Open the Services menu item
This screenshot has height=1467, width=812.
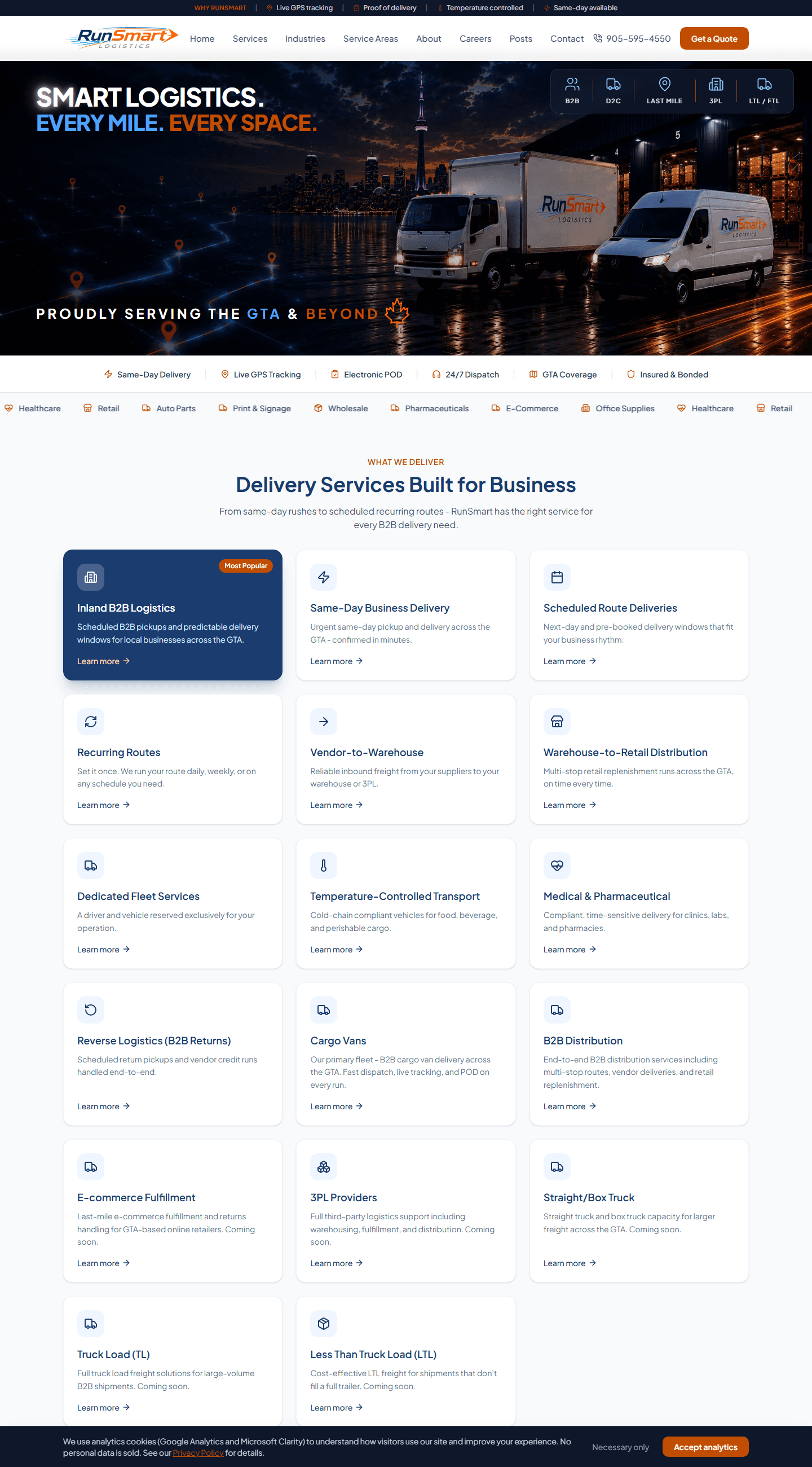click(x=250, y=39)
